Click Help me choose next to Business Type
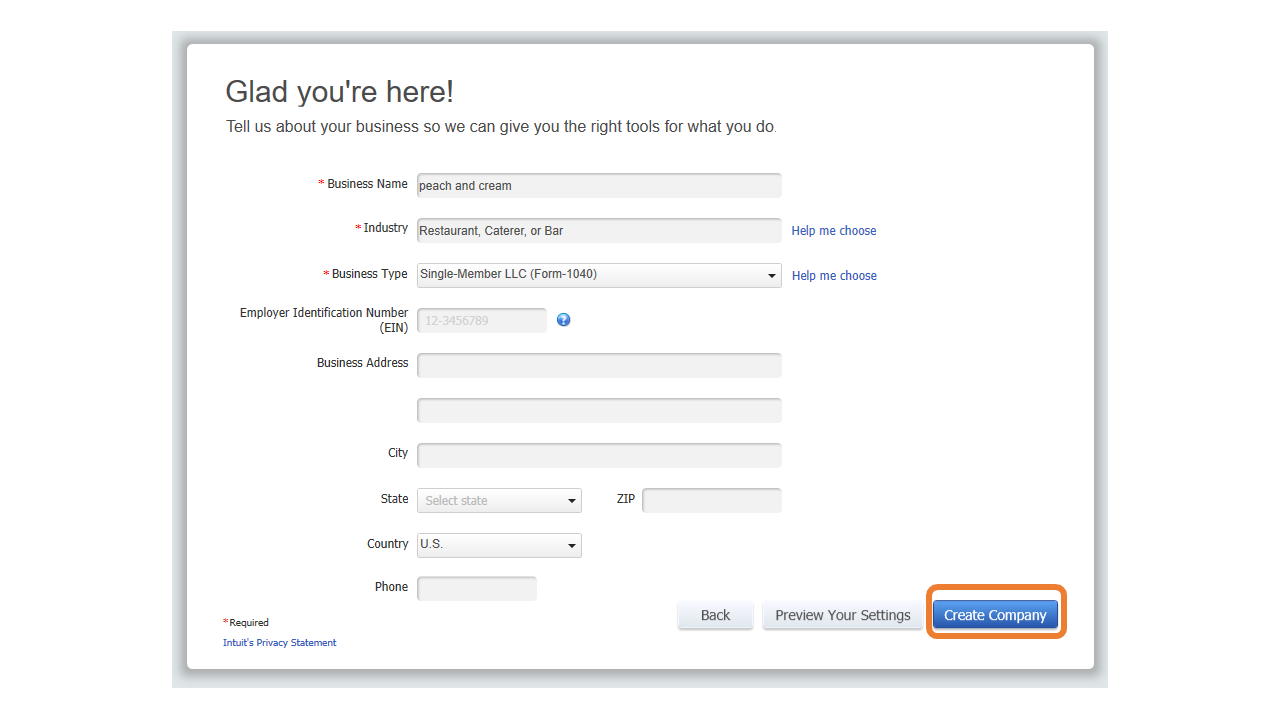 click(833, 275)
